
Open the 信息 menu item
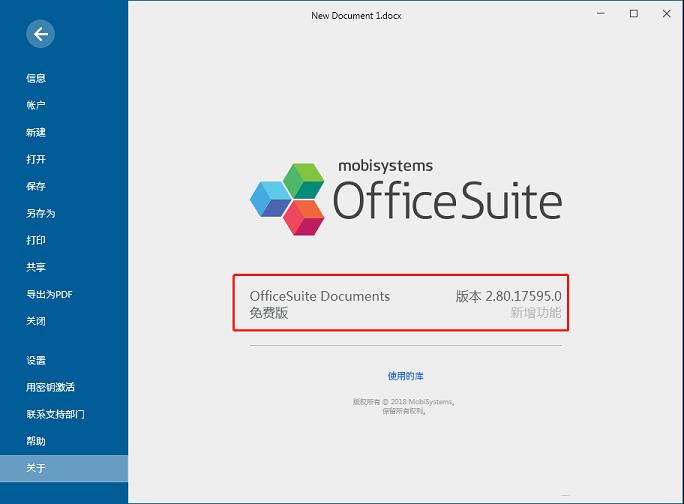pos(36,78)
